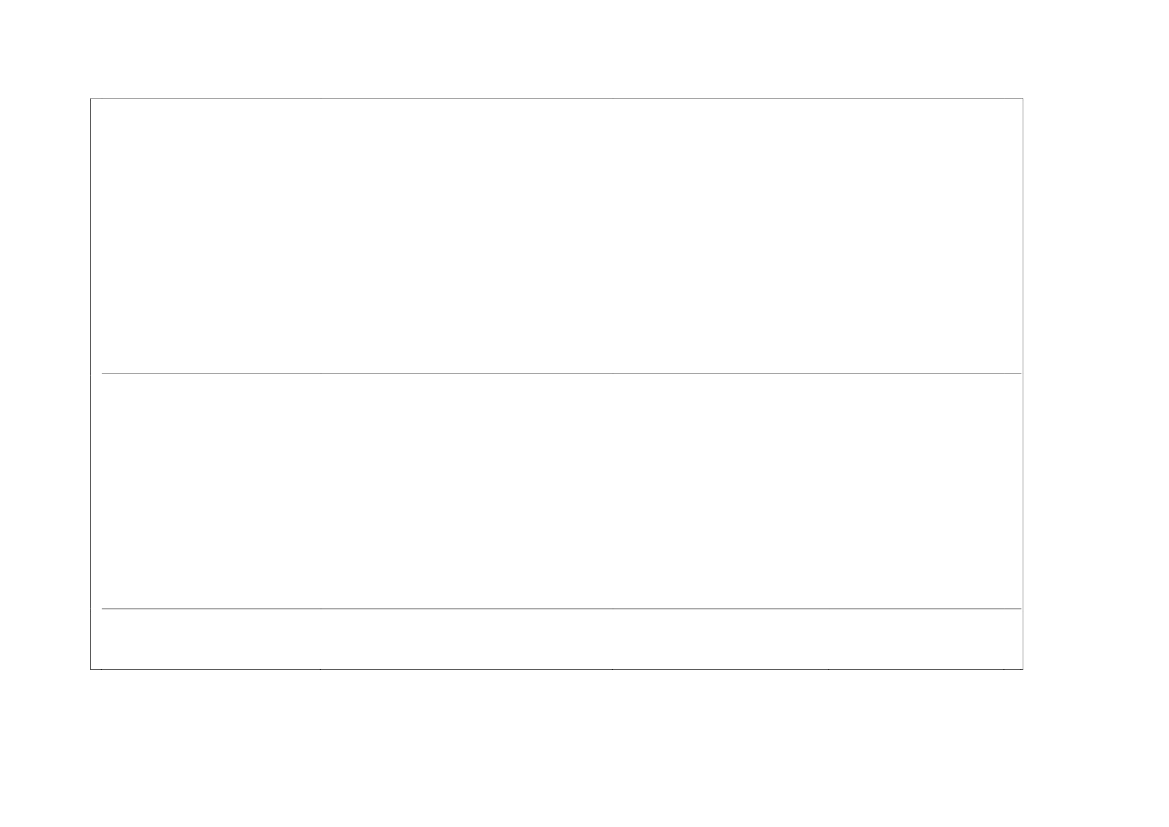Click the top-left corner of the outlined box

tap(91, 98)
